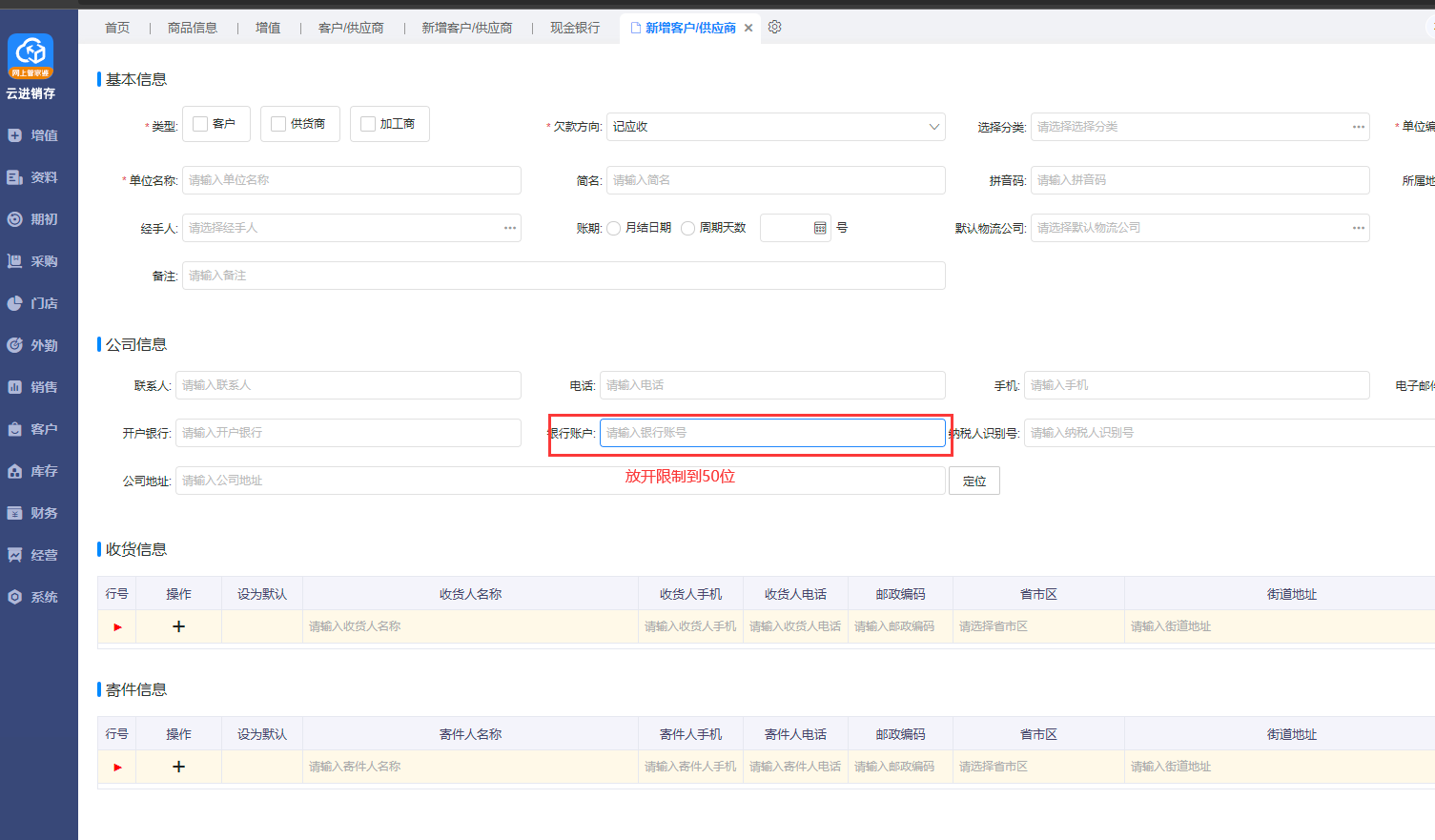Click the red row marker in 寄件信息
Viewport: 1435px width, 840px height.
(x=117, y=768)
